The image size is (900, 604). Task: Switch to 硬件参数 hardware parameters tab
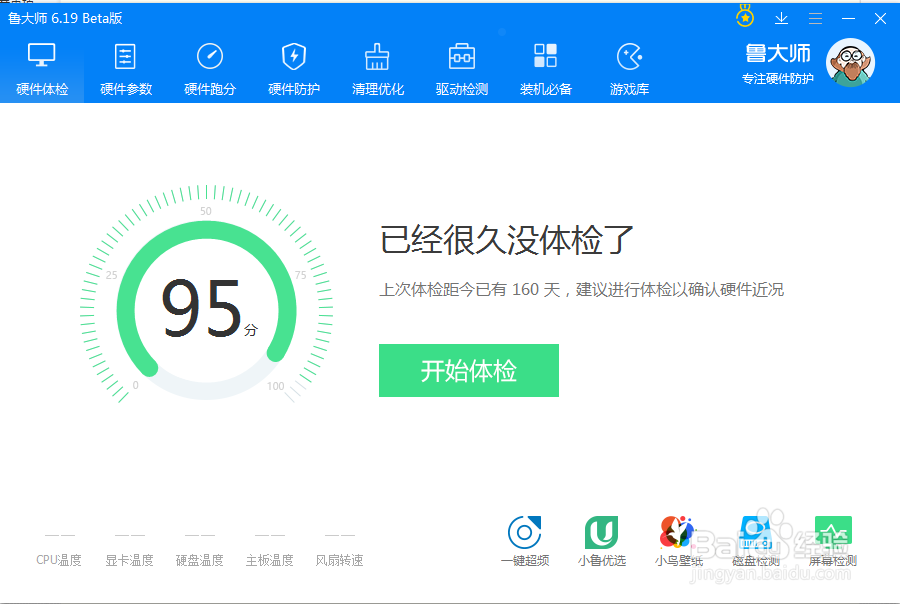126,69
